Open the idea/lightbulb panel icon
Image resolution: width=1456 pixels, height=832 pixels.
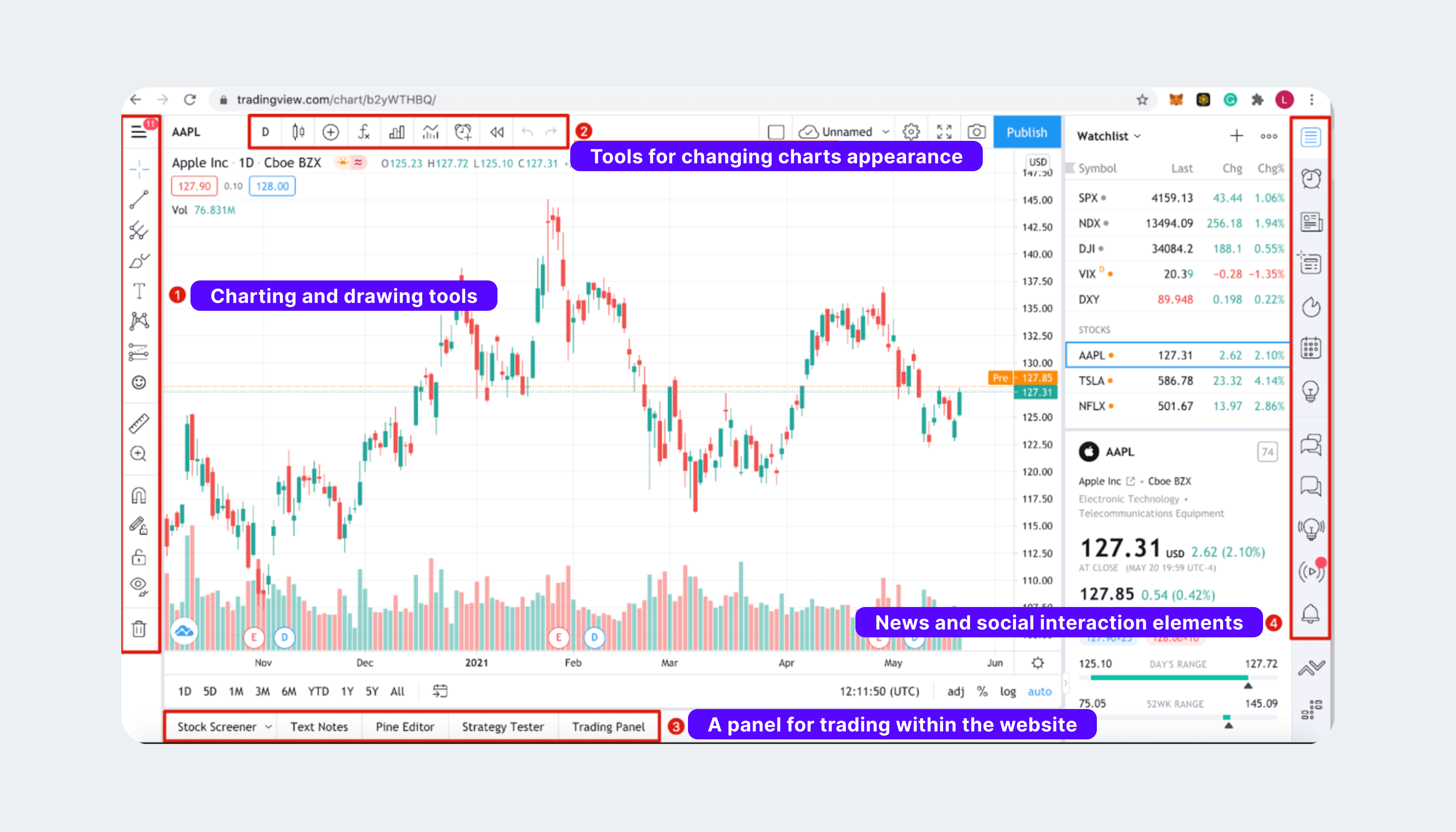tap(1311, 390)
